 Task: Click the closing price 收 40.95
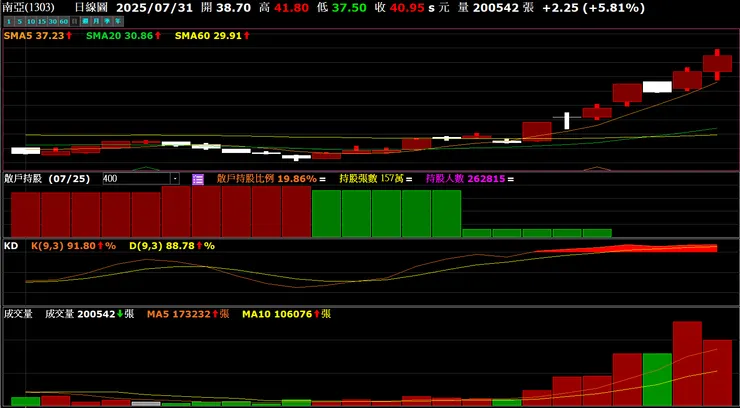[x=400, y=8]
